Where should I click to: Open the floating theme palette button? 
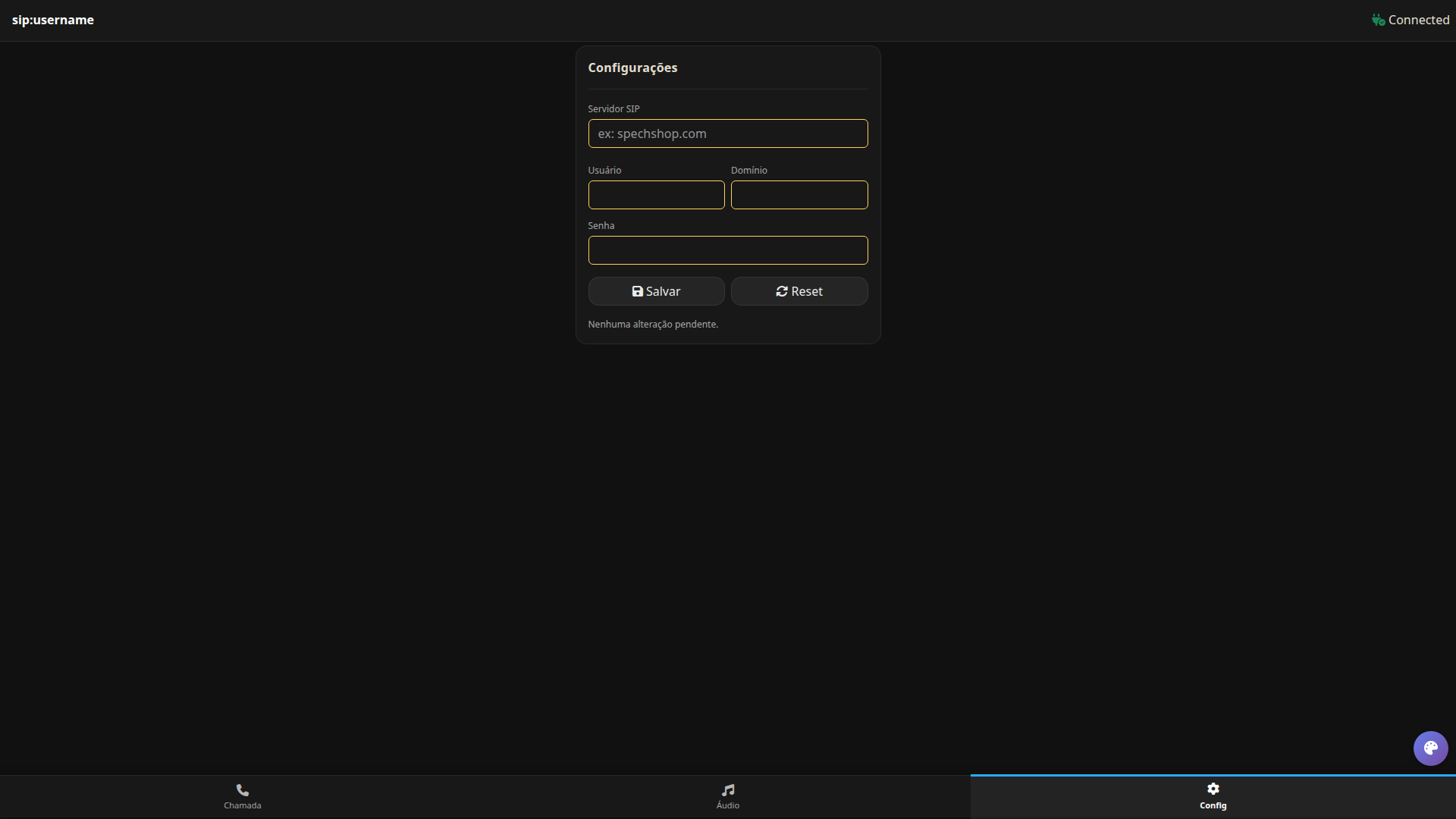(x=1431, y=748)
